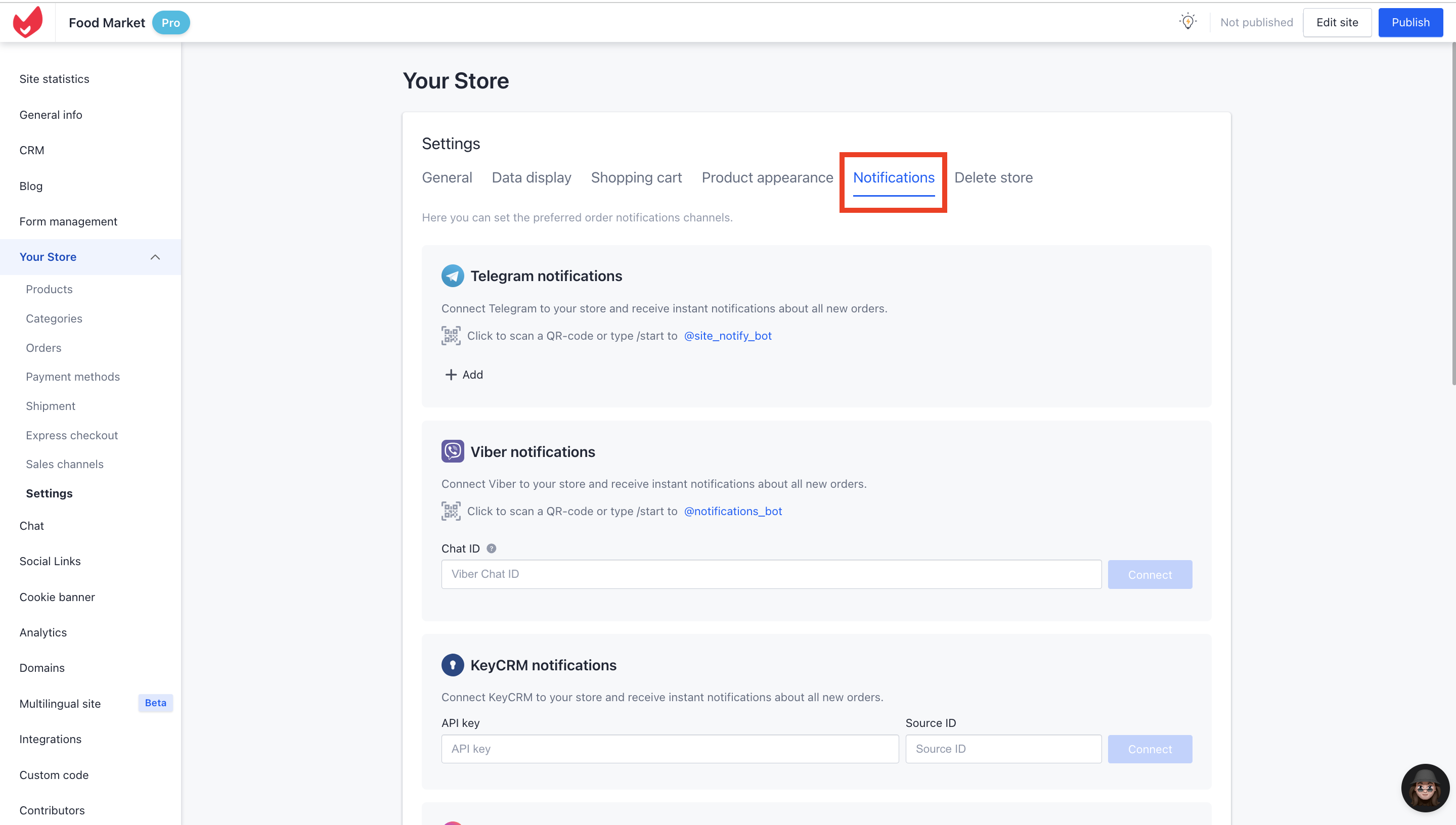
Task: Click the plus icon next to Add
Action: pyautogui.click(x=451, y=375)
